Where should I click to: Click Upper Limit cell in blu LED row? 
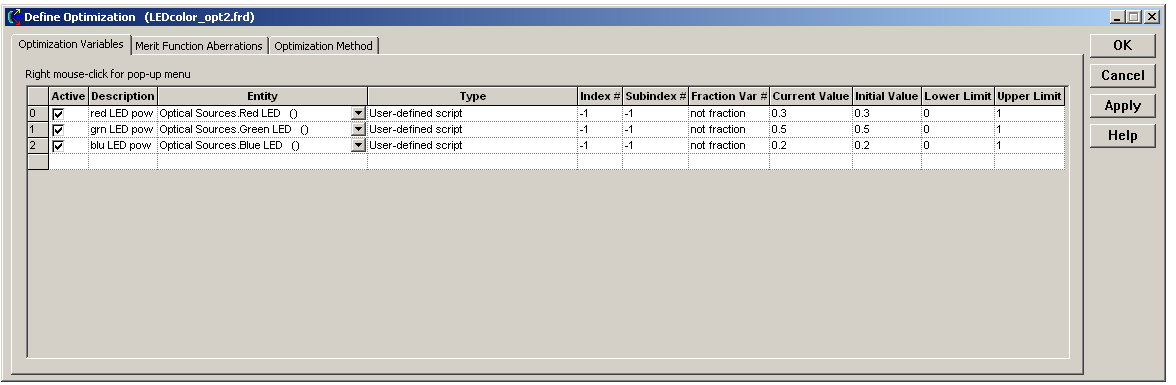[x=1029, y=146]
